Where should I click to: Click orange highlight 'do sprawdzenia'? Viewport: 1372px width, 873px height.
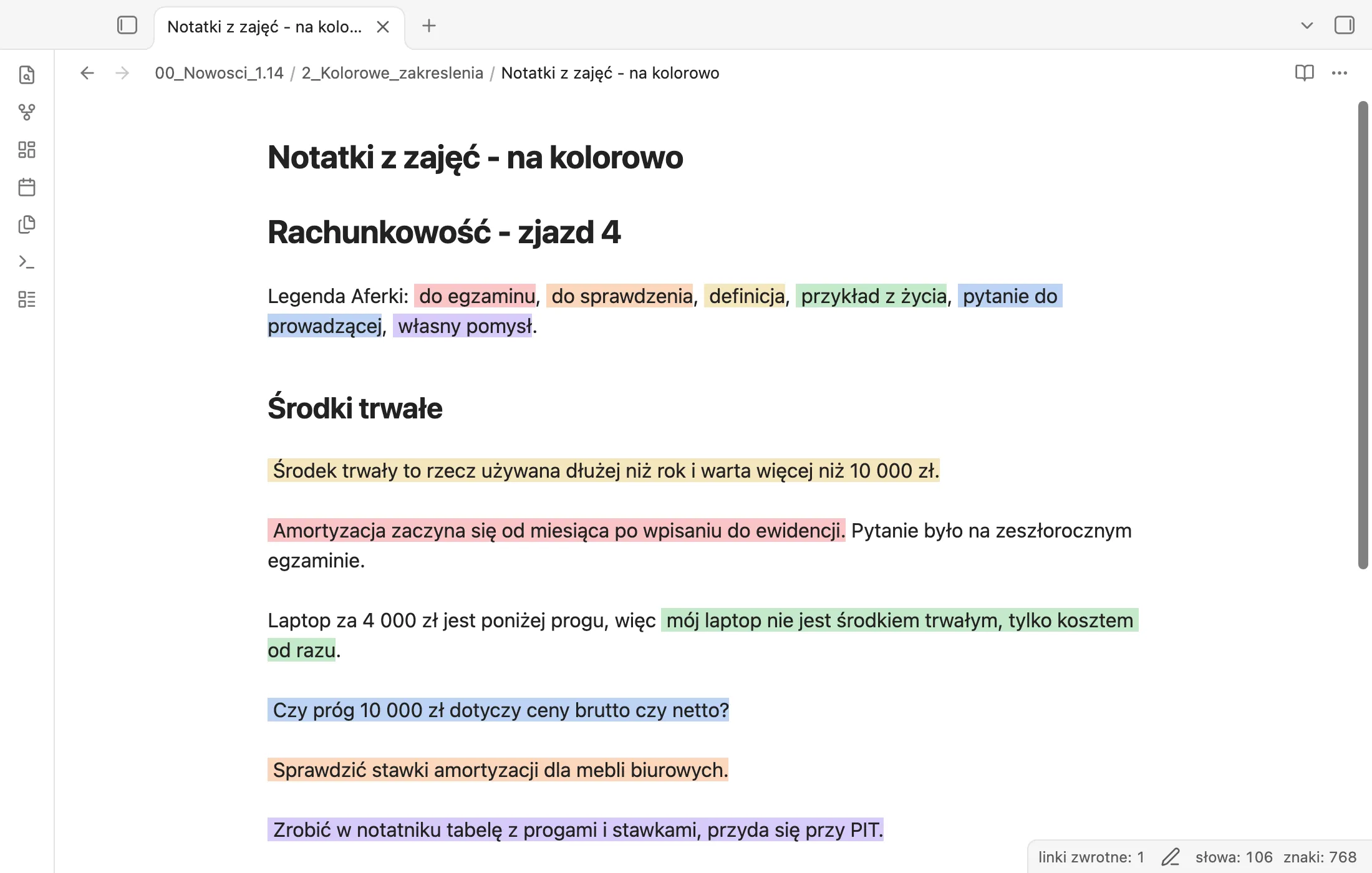pyautogui.click(x=620, y=296)
